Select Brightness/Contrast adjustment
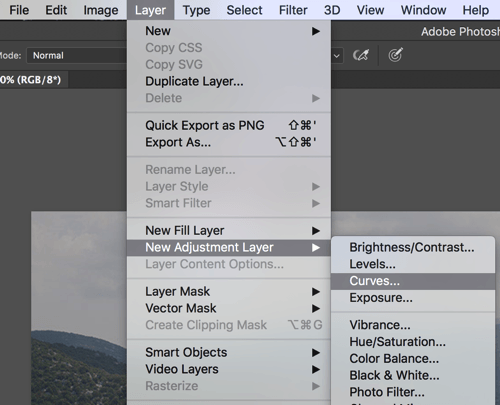The width and height of the screenshot is (500, 405). tap(413, 248)
